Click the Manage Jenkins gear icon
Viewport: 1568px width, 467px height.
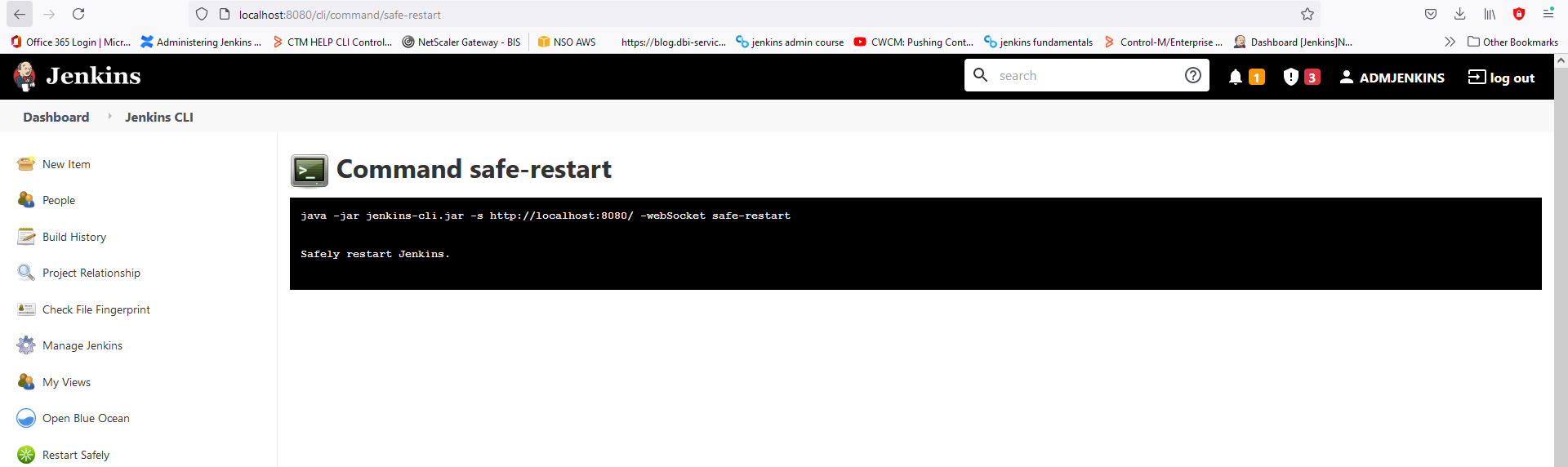coord(26,345)
